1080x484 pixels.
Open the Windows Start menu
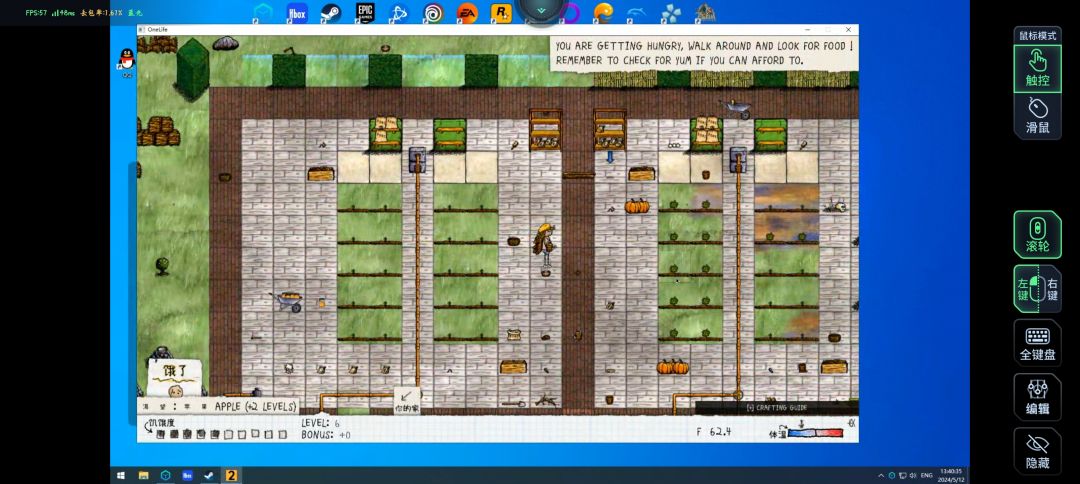[x=121, y=475]
